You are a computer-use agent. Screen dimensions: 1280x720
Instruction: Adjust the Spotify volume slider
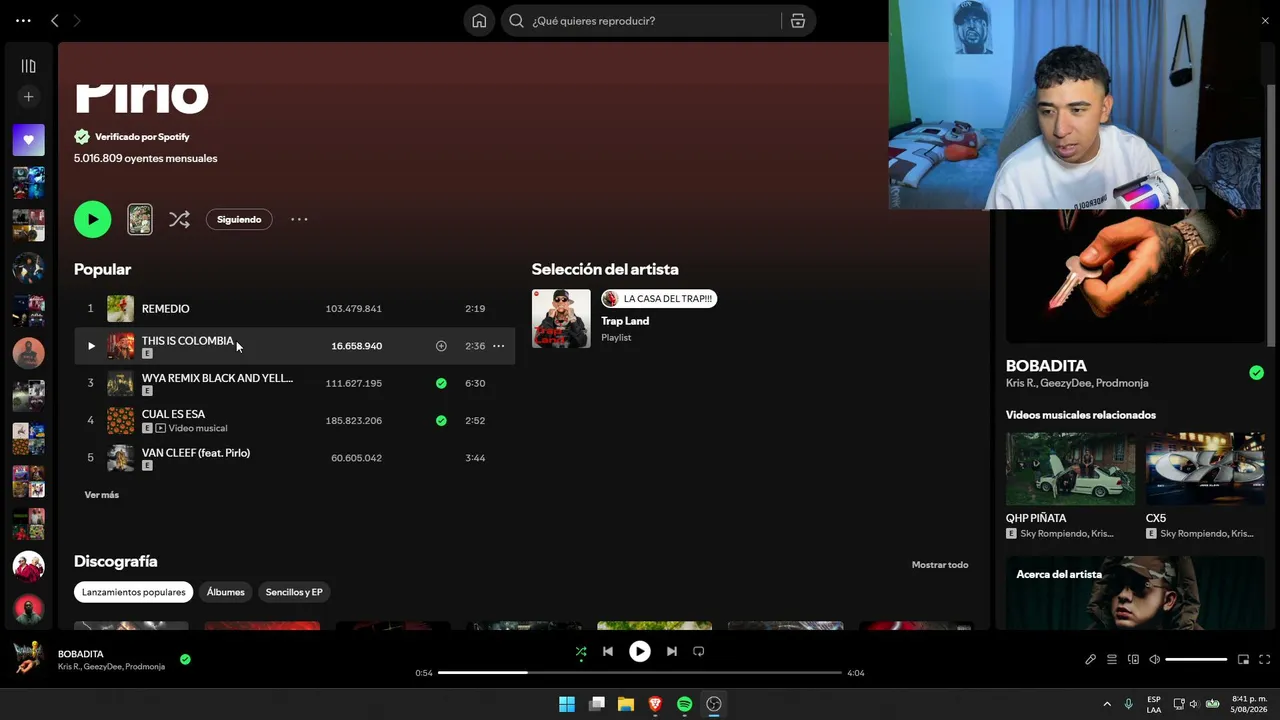pos(1196,660)
